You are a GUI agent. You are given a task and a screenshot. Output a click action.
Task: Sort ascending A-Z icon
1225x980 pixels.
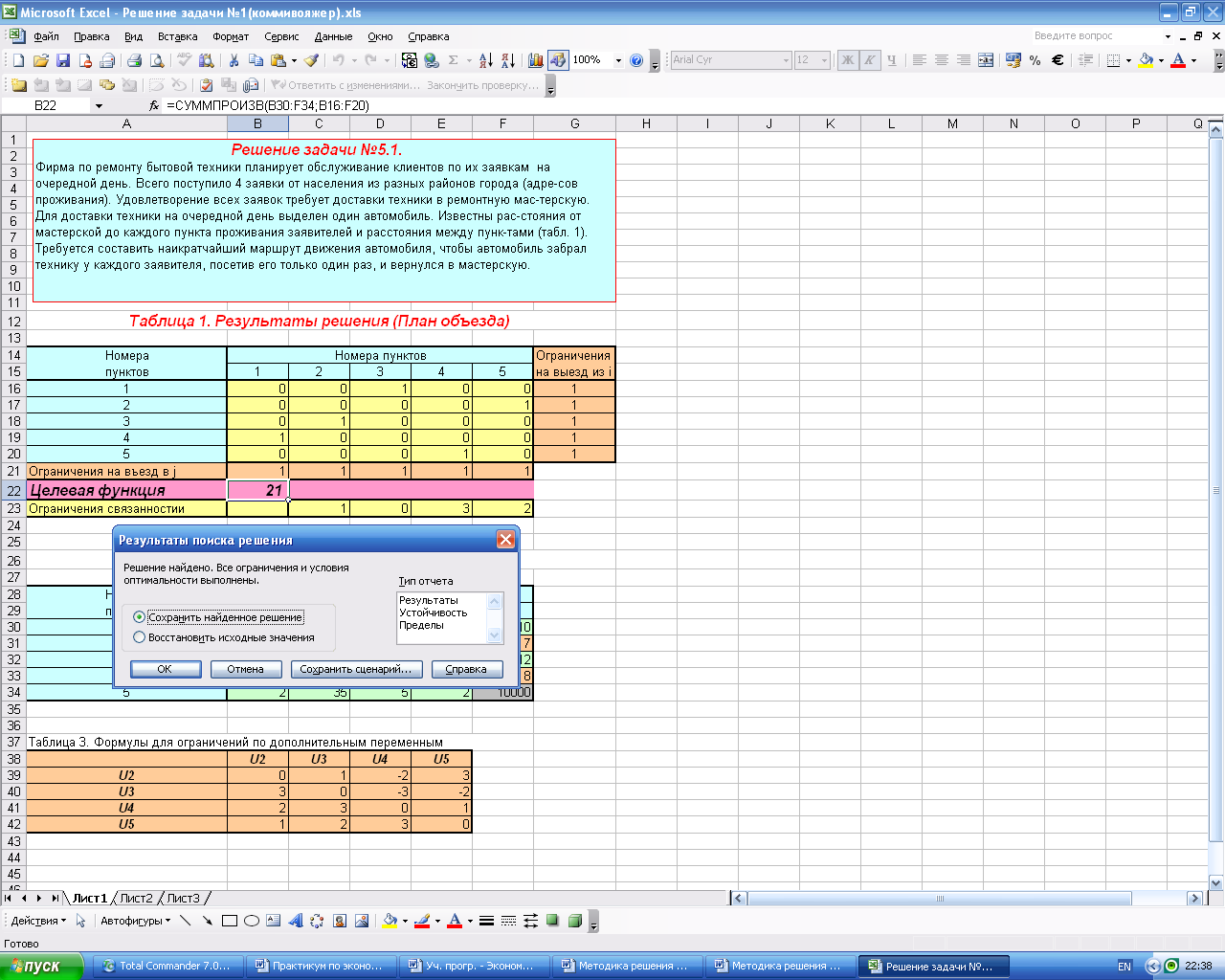tap(485, 60)
